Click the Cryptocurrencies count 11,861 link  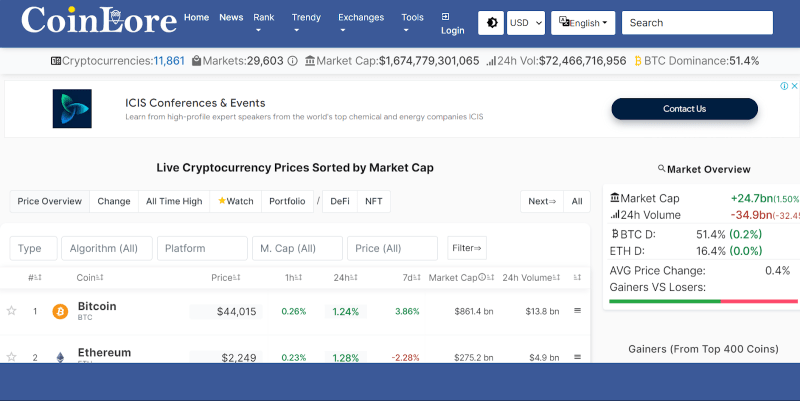(169, 61)
